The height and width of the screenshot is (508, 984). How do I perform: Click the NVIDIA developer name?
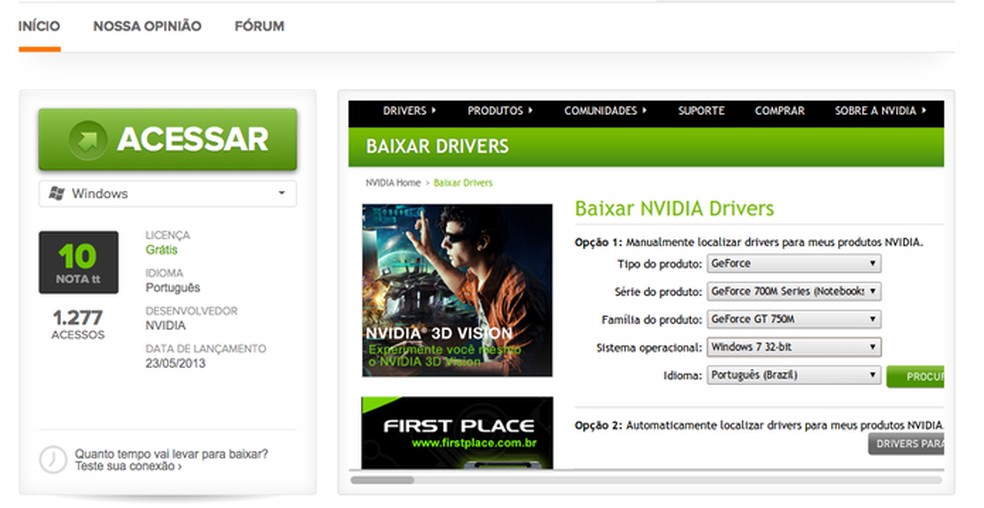tap(166, 325)
